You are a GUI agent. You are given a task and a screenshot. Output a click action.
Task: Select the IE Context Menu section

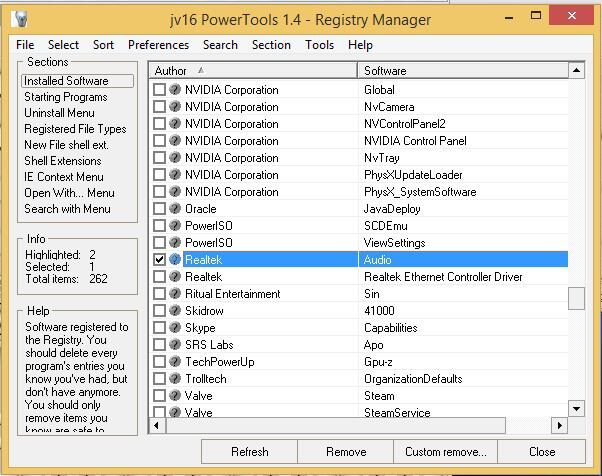point(64,177)
